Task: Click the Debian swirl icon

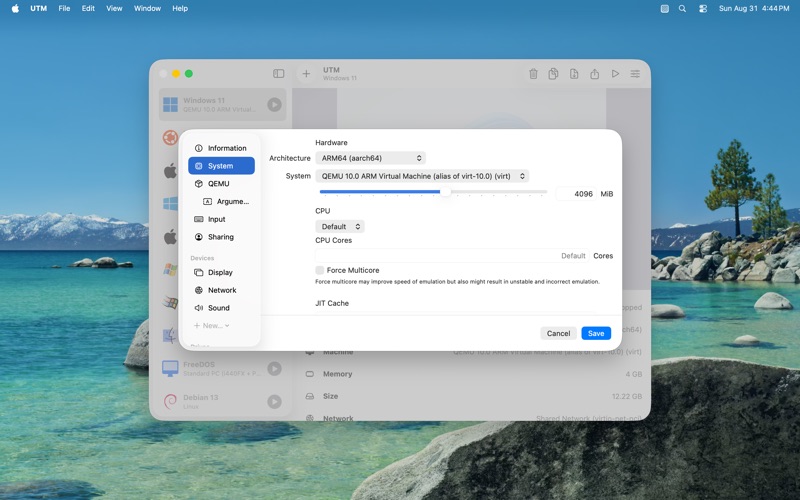Action: pyautogui.click(x=170, y=402)
